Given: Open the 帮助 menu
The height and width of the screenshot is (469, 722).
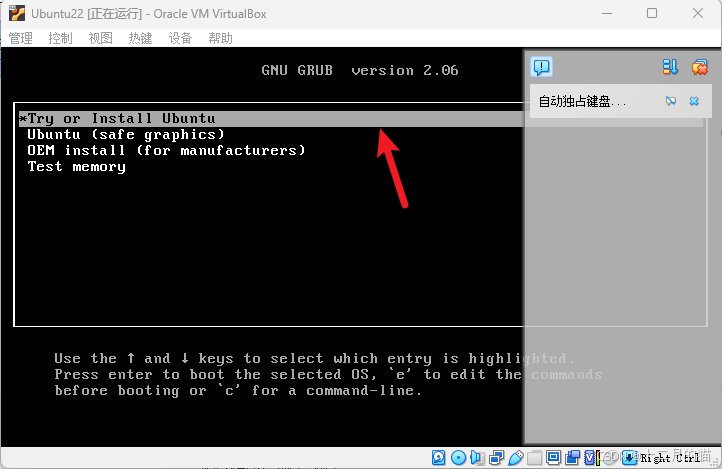Looking at the screenshot, I should point(220,38).
